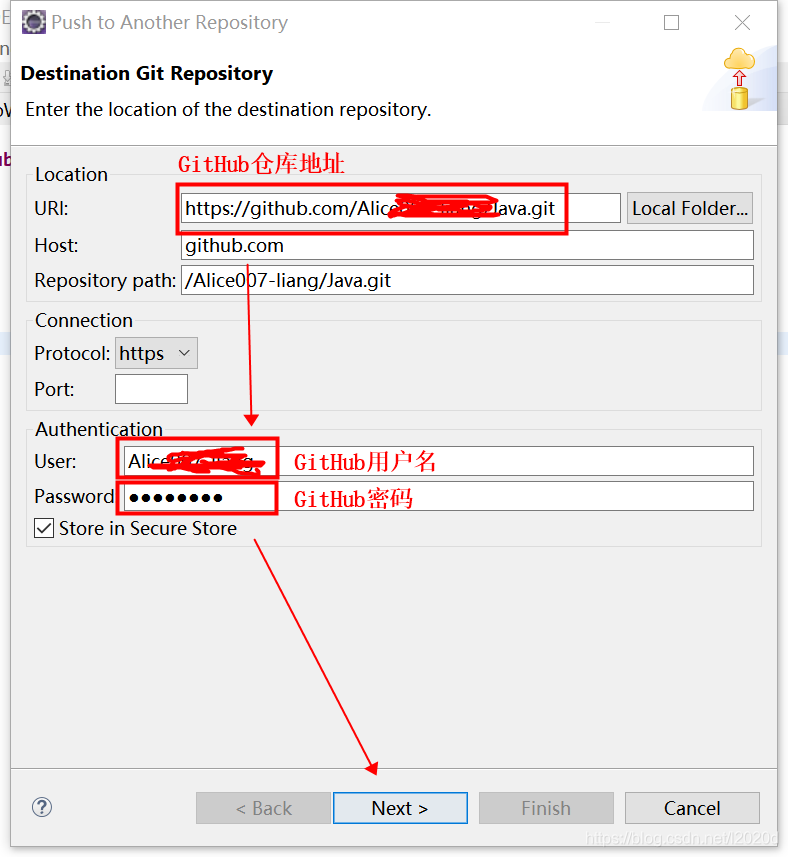Click the Cancel button
Screen dimensions: 788x857
point(692,808)
